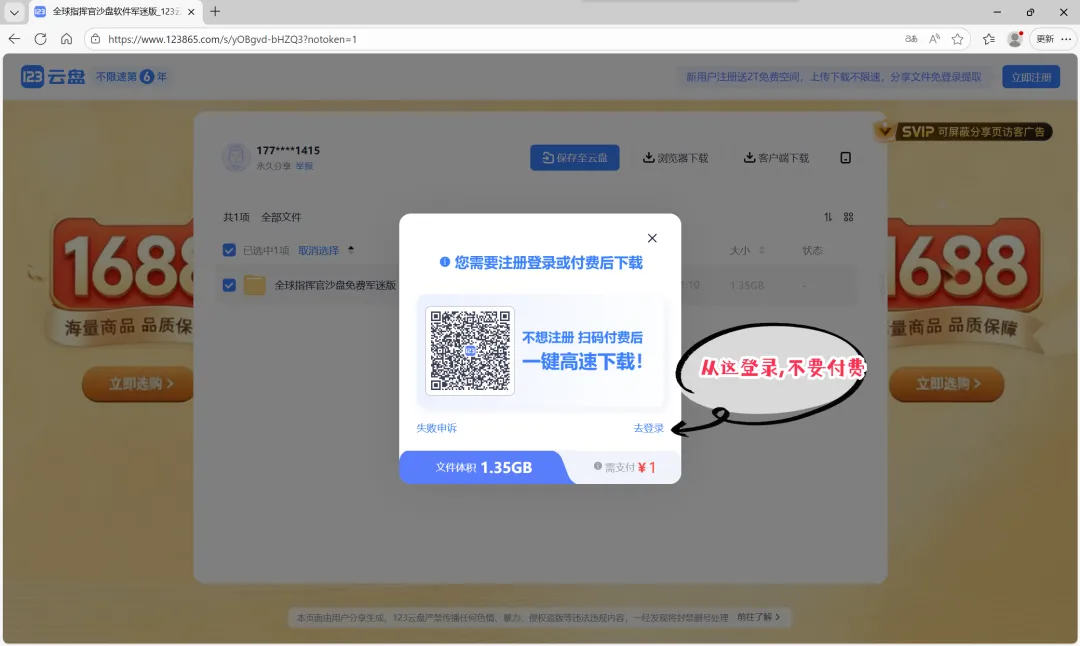Click the QR code image
The image size is (1080, 646).
[470, 351]
